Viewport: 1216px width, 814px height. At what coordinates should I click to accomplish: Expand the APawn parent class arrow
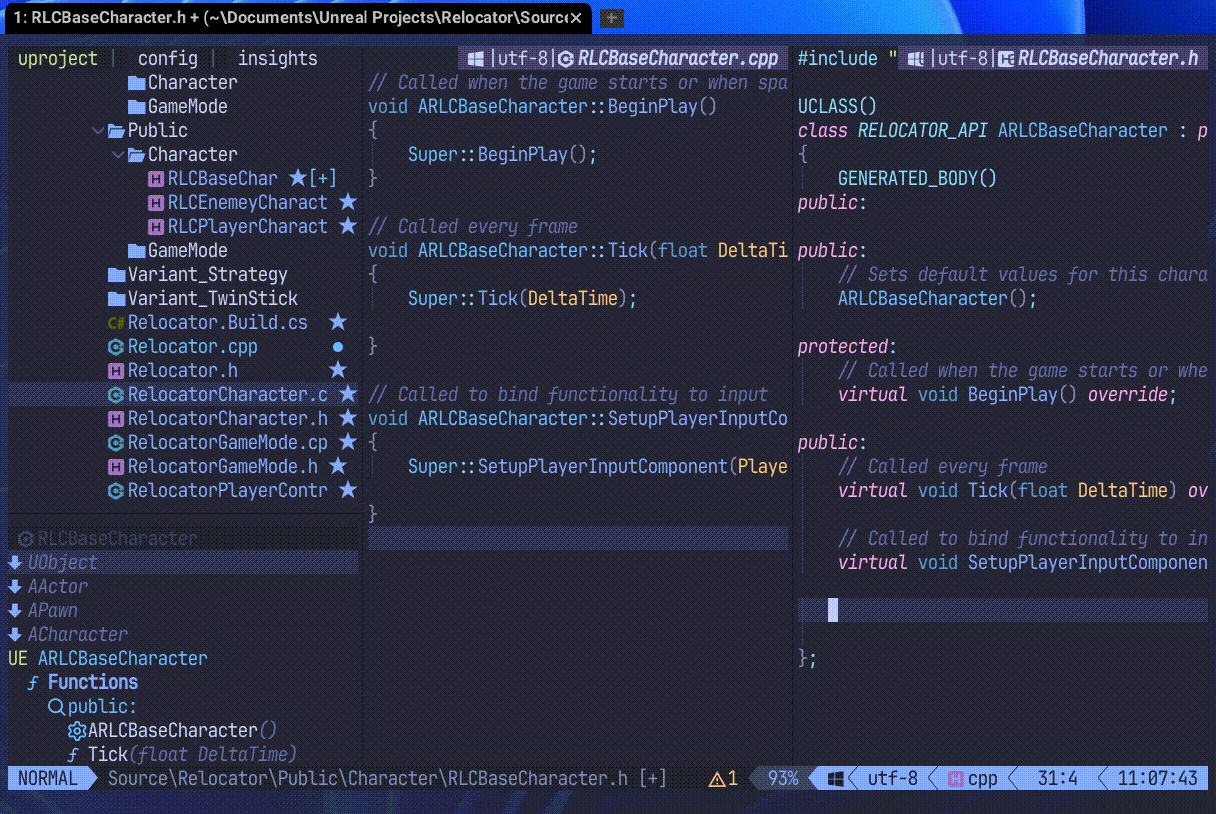pyautogui.click(x=15, y=610)
